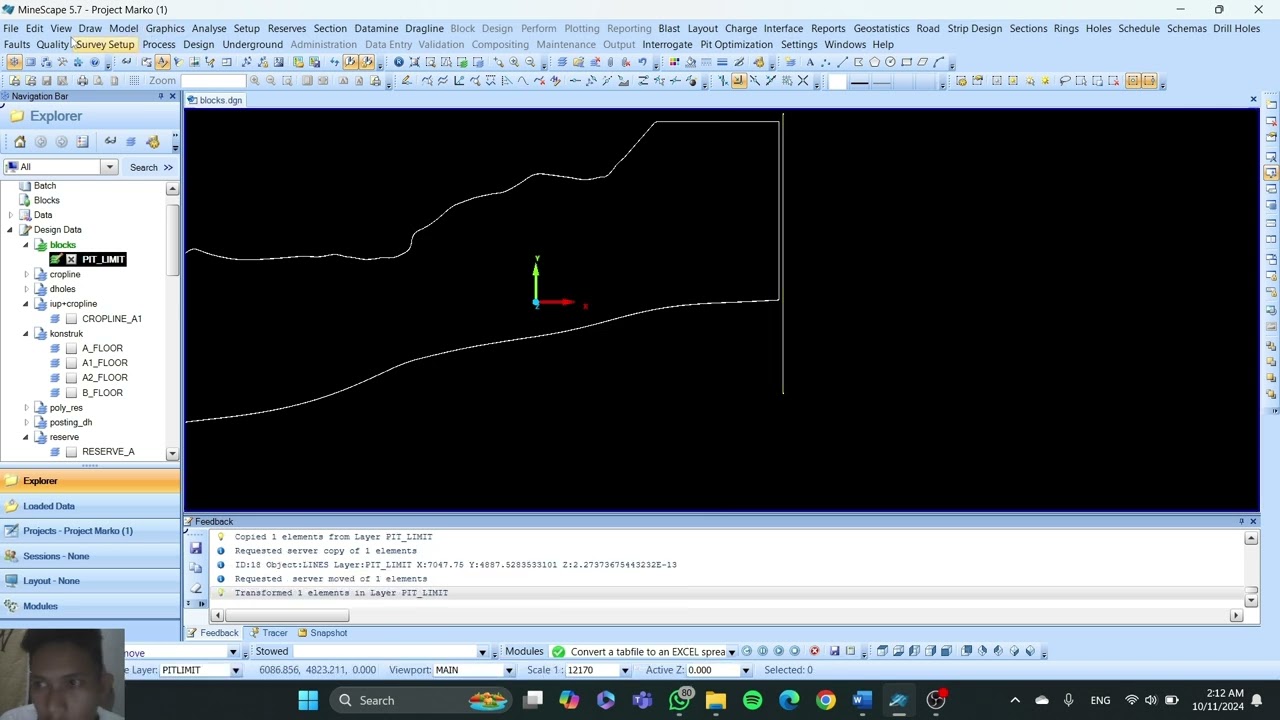The height and width of the screenshot is (720, 1280).
Task: Open the Viewport MAIN dropdown
Action: pos(508,670)
